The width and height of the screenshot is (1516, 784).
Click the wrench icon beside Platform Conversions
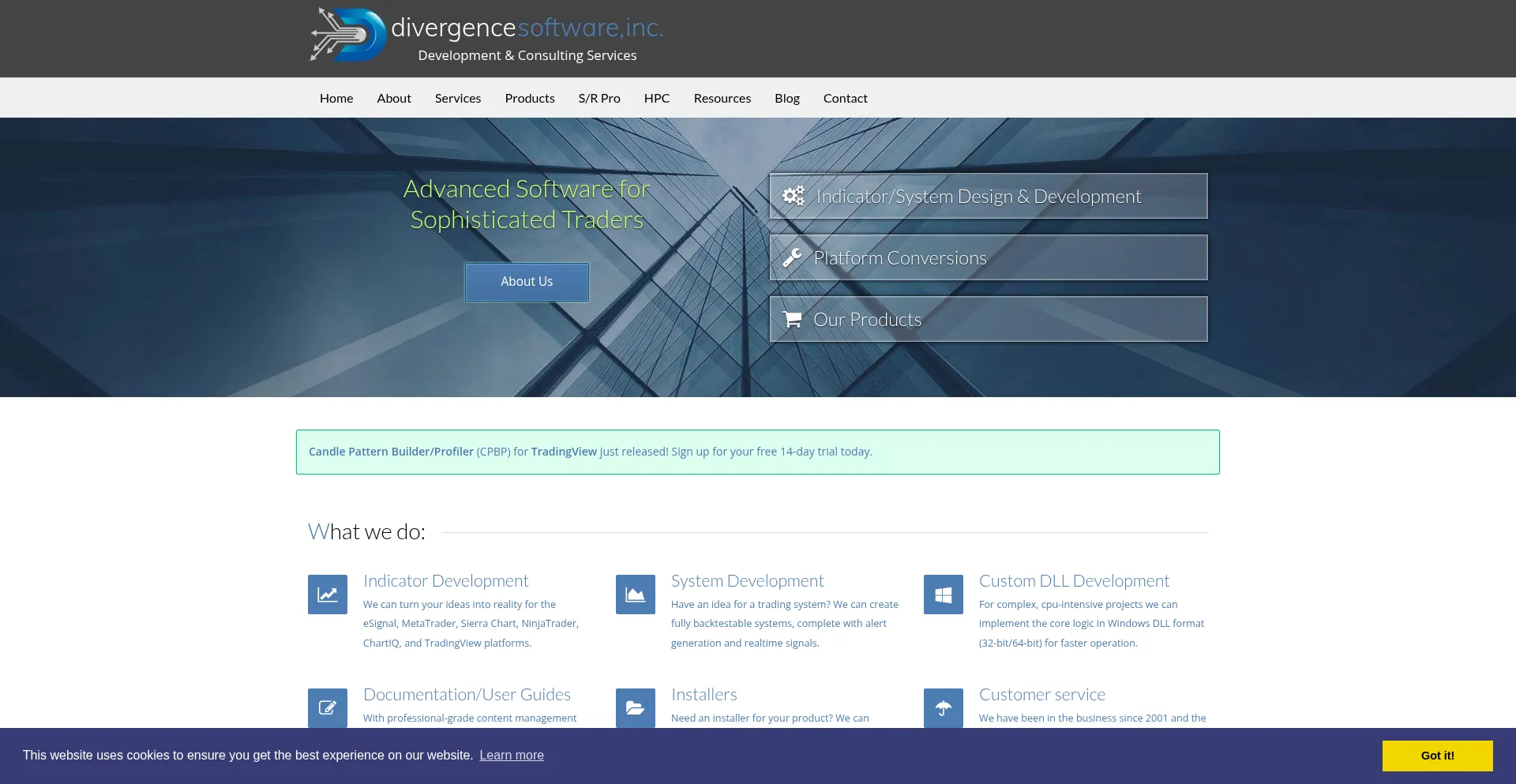[792, 257]
